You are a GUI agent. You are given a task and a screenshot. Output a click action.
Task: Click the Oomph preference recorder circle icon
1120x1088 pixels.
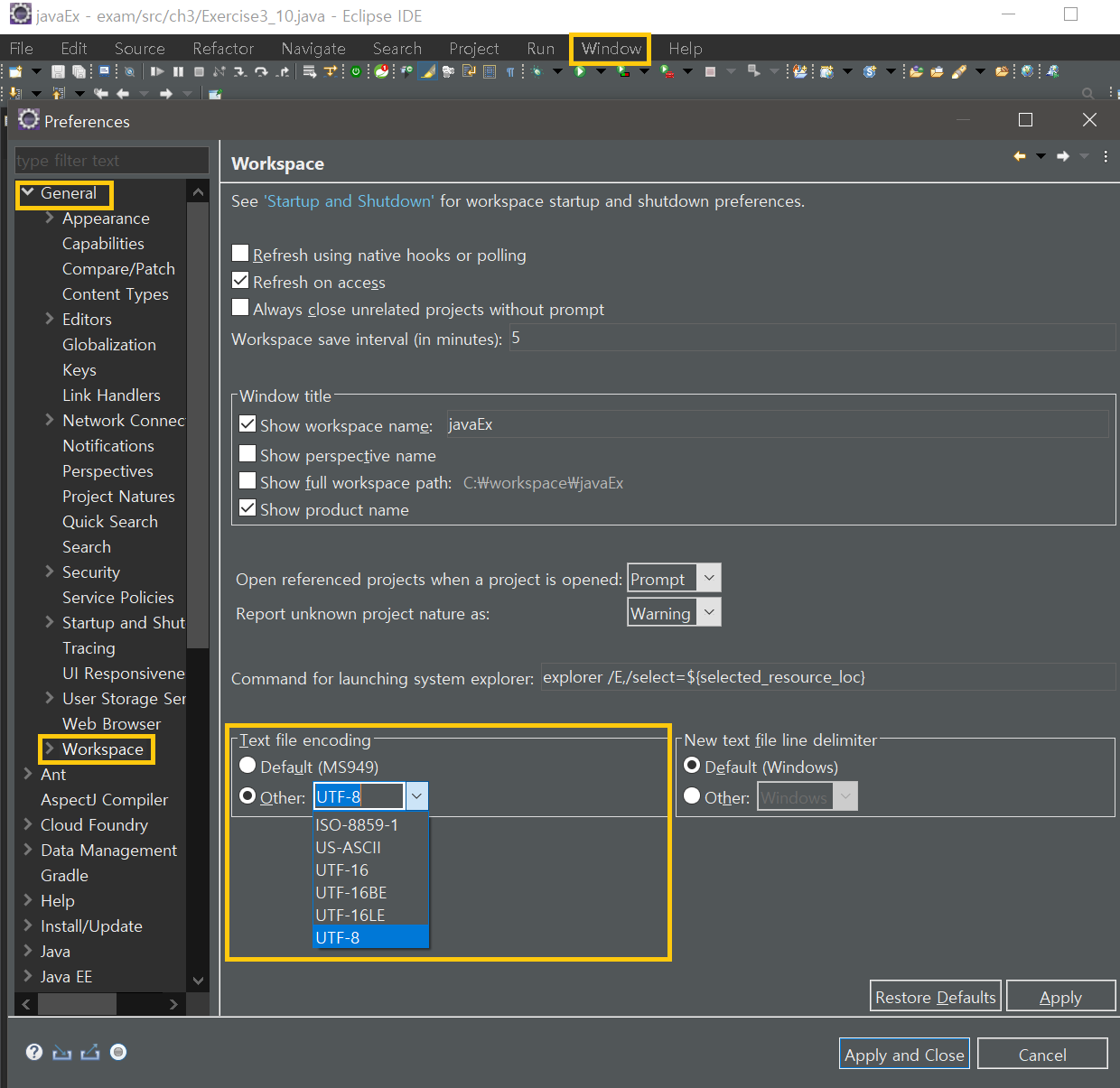[x=118, y=1052]
